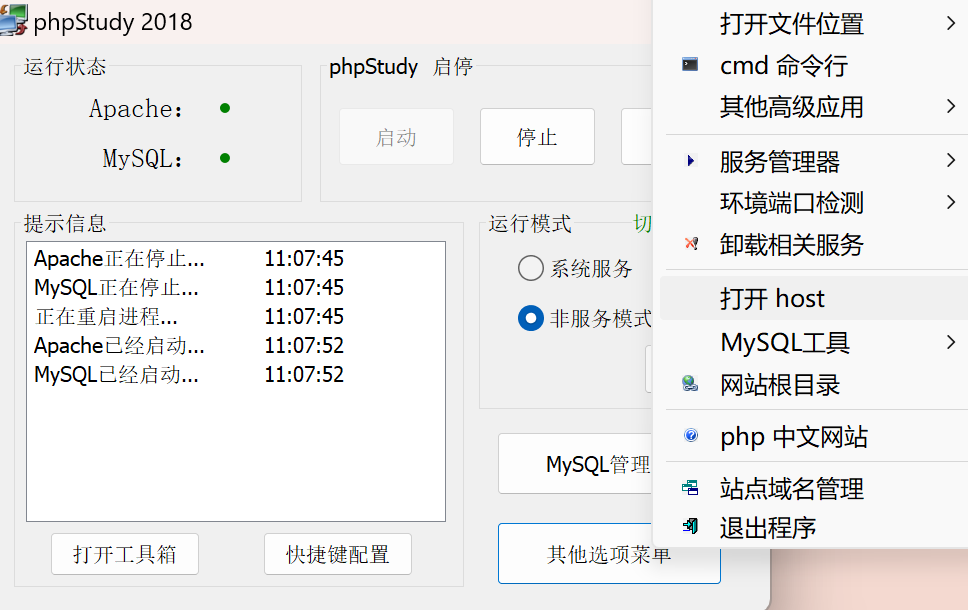This screenshot has width=968, height=610.
Task: Select the 'Apache已经启动...' log row
Action: [x=236, y=345]
